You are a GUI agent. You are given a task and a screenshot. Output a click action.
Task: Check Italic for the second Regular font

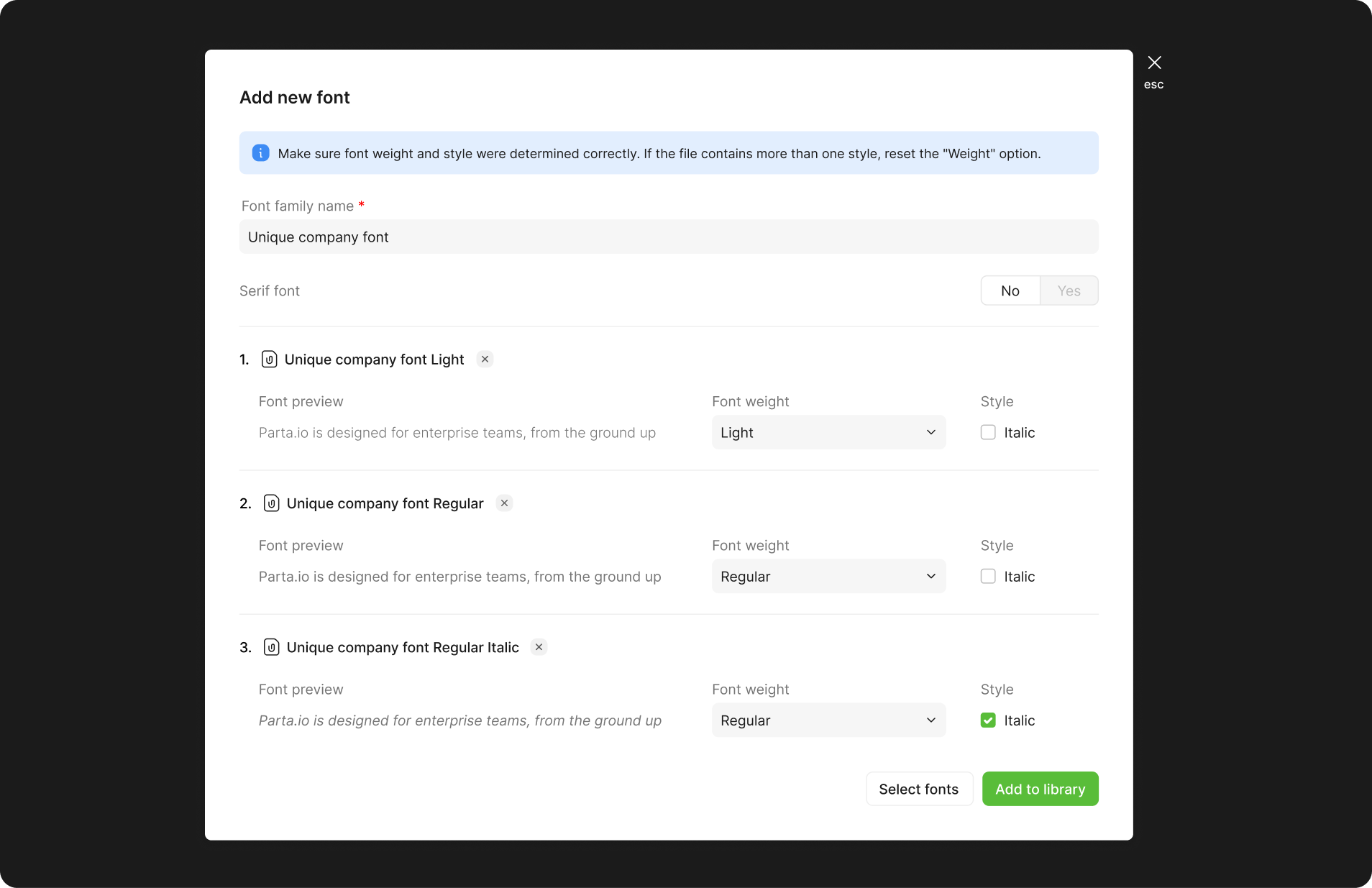(x=988, y=577)
